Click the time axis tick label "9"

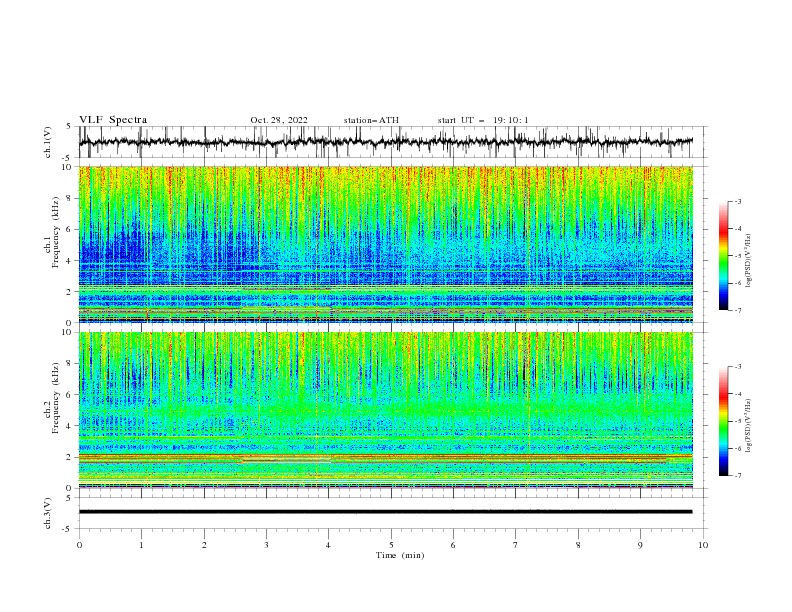640,545
